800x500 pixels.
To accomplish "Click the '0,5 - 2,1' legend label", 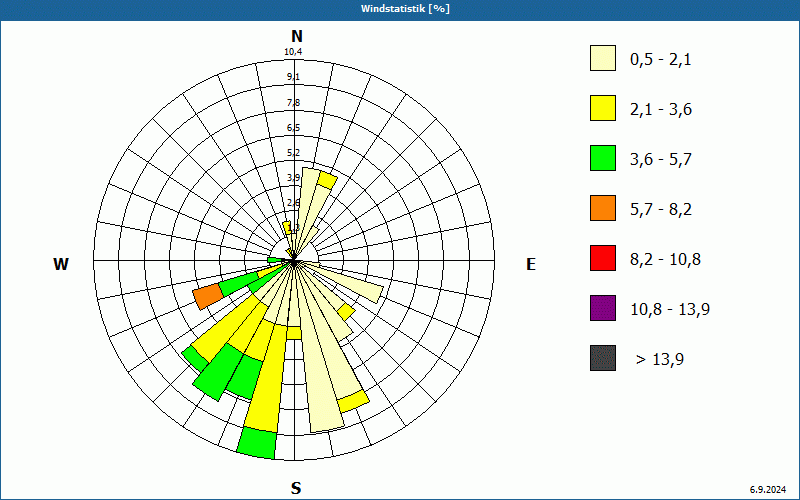I will tap(661, 60).
